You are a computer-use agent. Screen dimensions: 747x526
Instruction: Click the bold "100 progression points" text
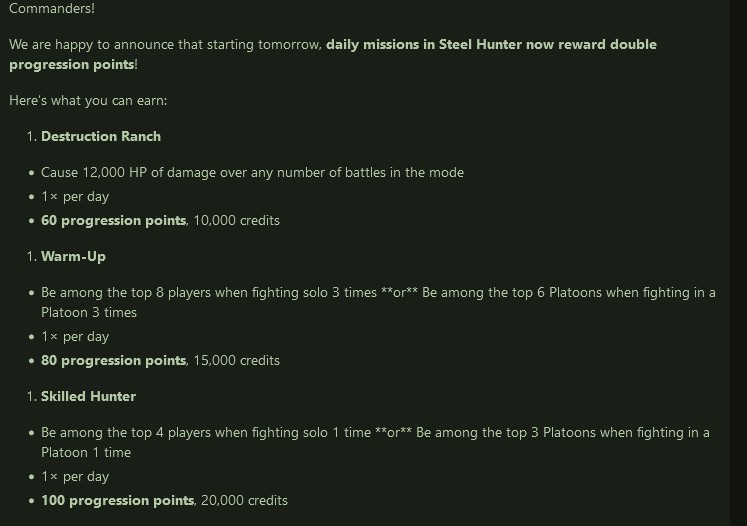coord(118,501)
